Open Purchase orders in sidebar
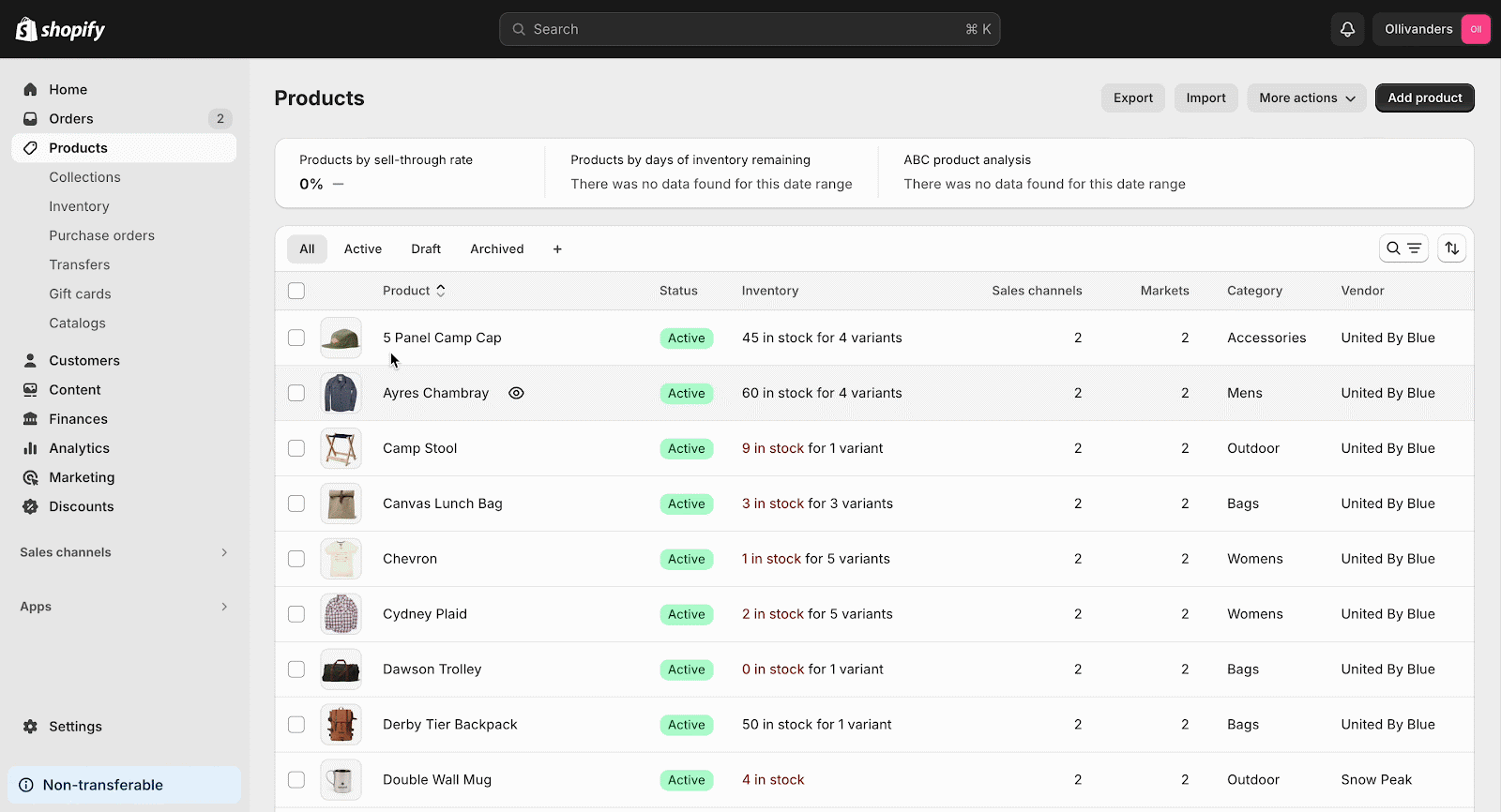 101,235
